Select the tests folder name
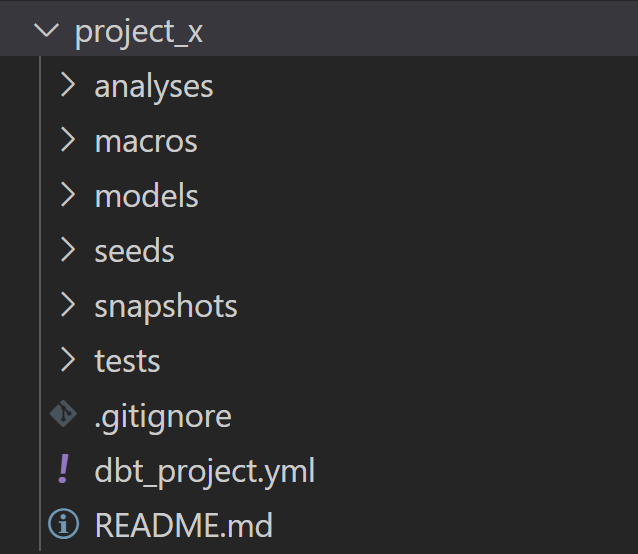Image resolution: width=638 pixels, height=554 pixels. pos(127,361)
